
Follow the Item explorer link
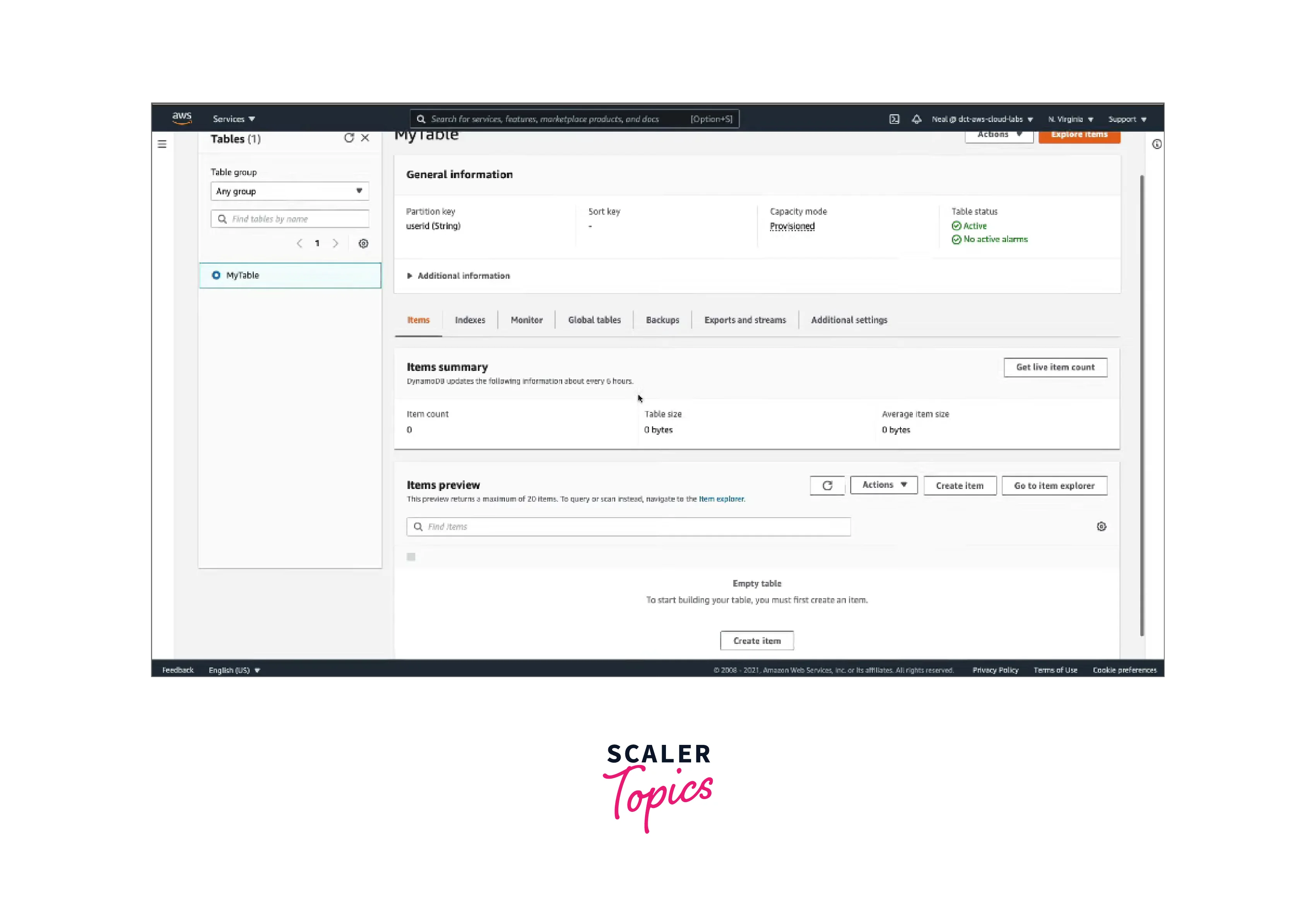[x=721, y=499]
